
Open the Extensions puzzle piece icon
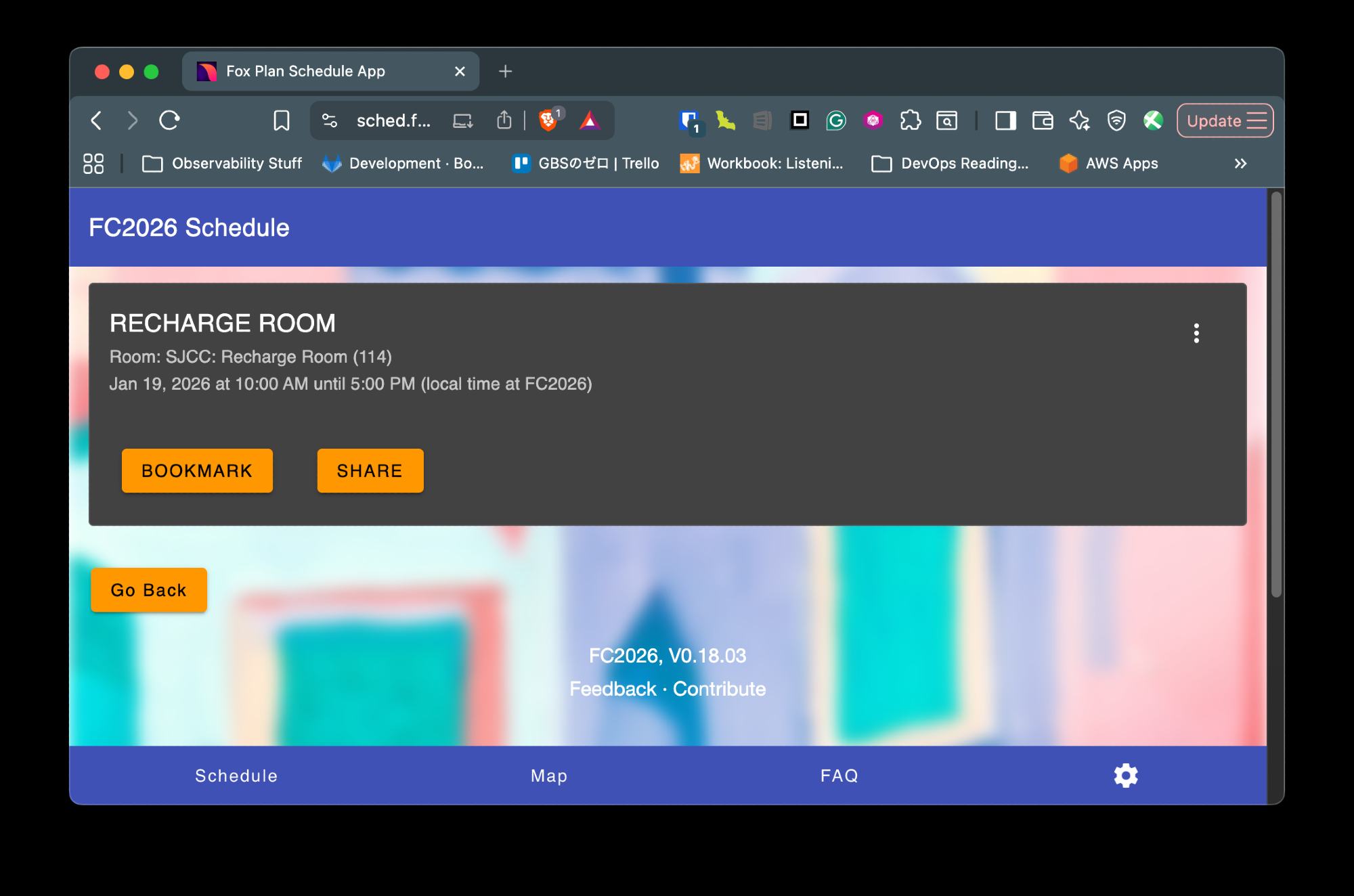(910, 121)
